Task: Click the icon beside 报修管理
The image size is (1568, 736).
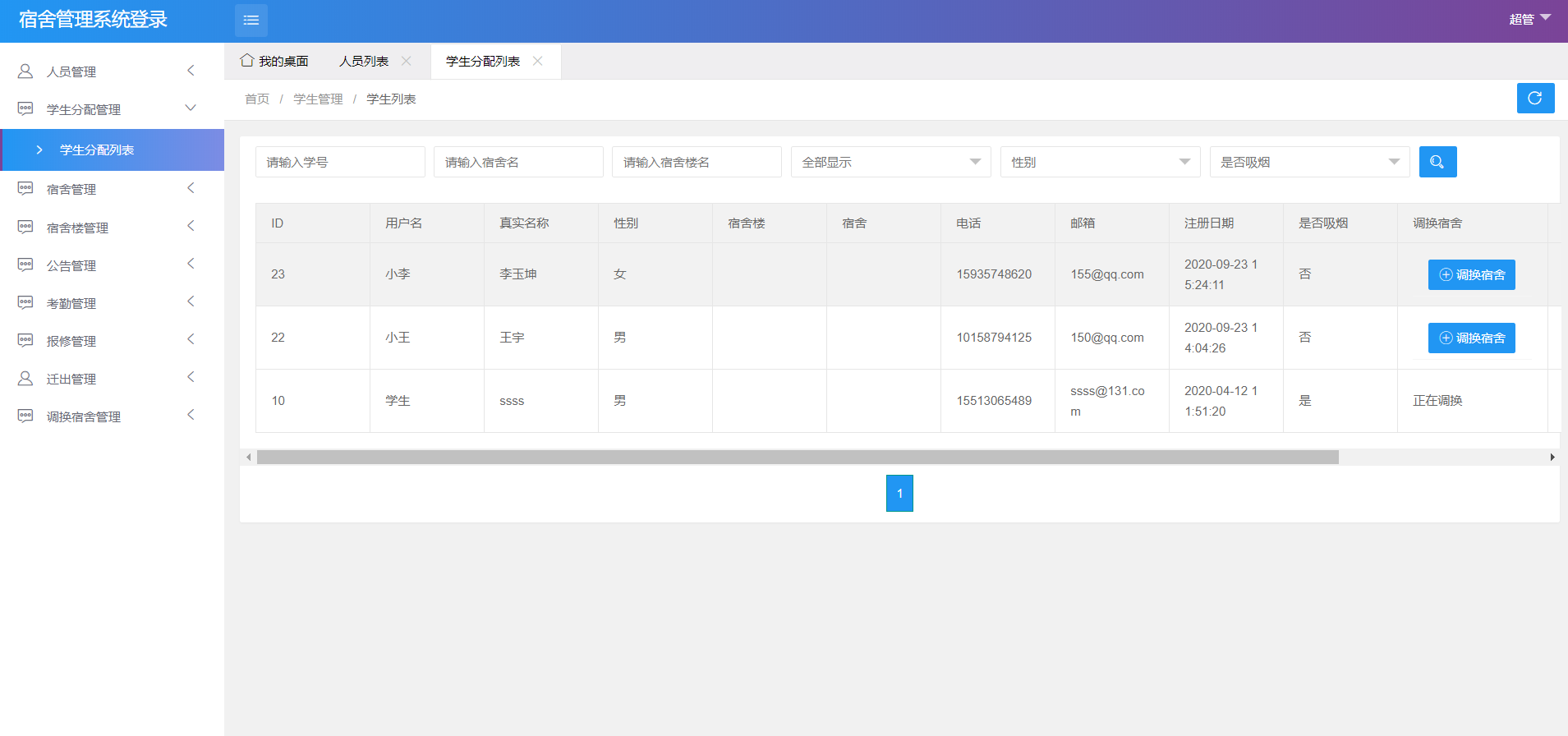Action: (25, 341)
